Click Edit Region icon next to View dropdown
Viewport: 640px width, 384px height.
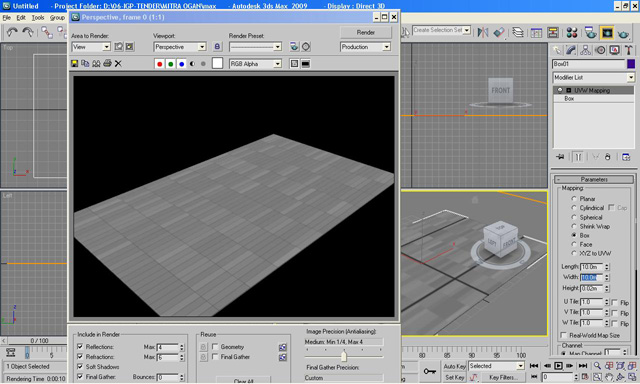(x=118, y=47)
